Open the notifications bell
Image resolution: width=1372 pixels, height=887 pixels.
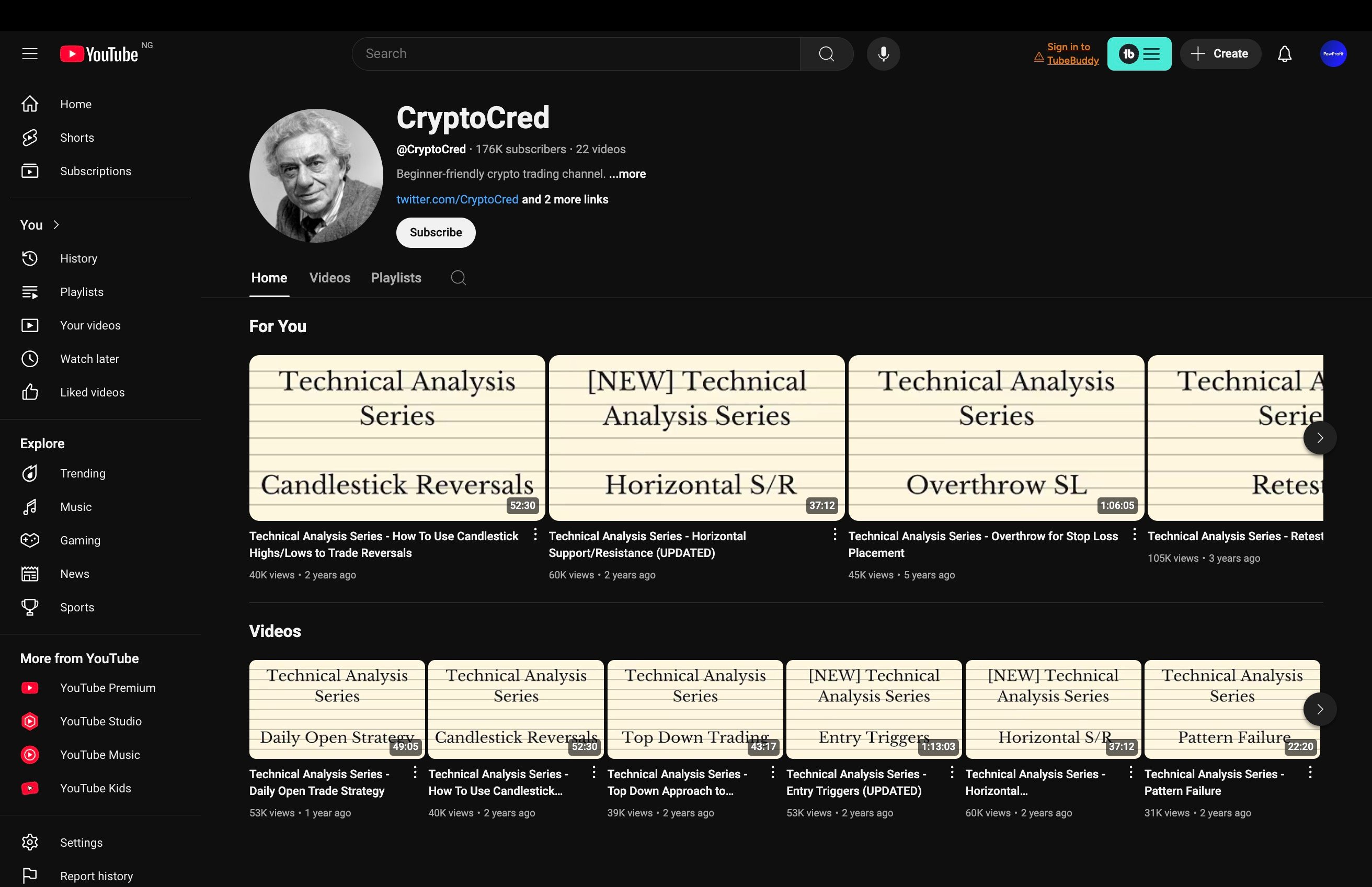[x=1285, y=53]
